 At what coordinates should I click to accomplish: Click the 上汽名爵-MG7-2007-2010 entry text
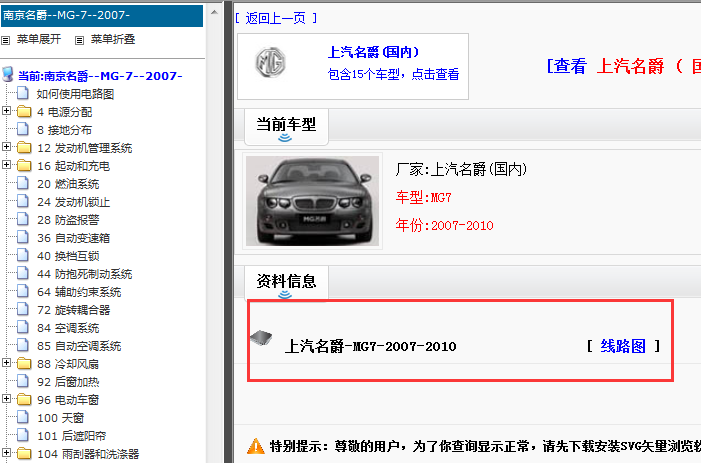pos(371,346)
